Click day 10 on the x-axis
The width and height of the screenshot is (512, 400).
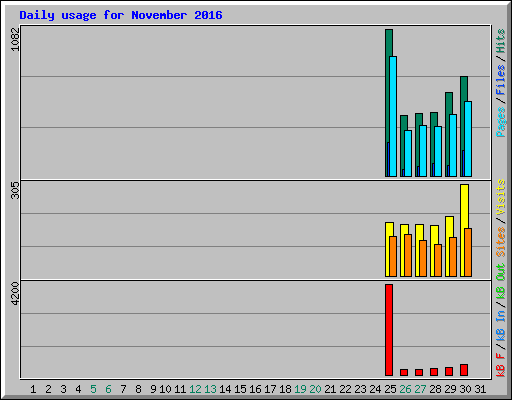[x=165, y=389]
